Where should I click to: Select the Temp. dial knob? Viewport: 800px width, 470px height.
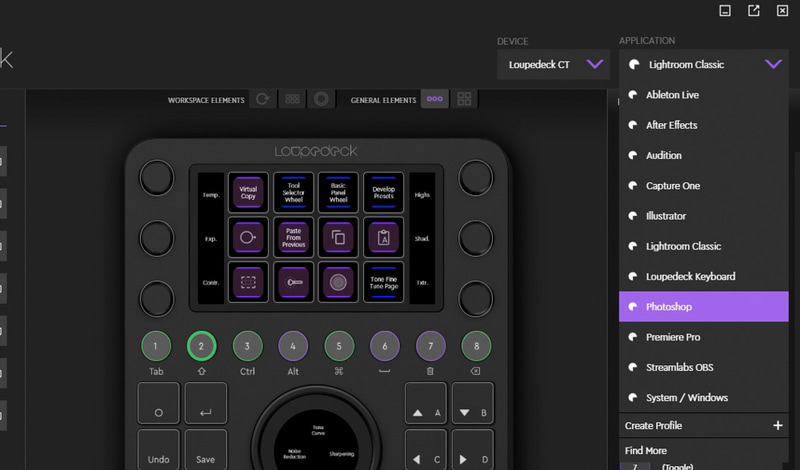point(157,178)
